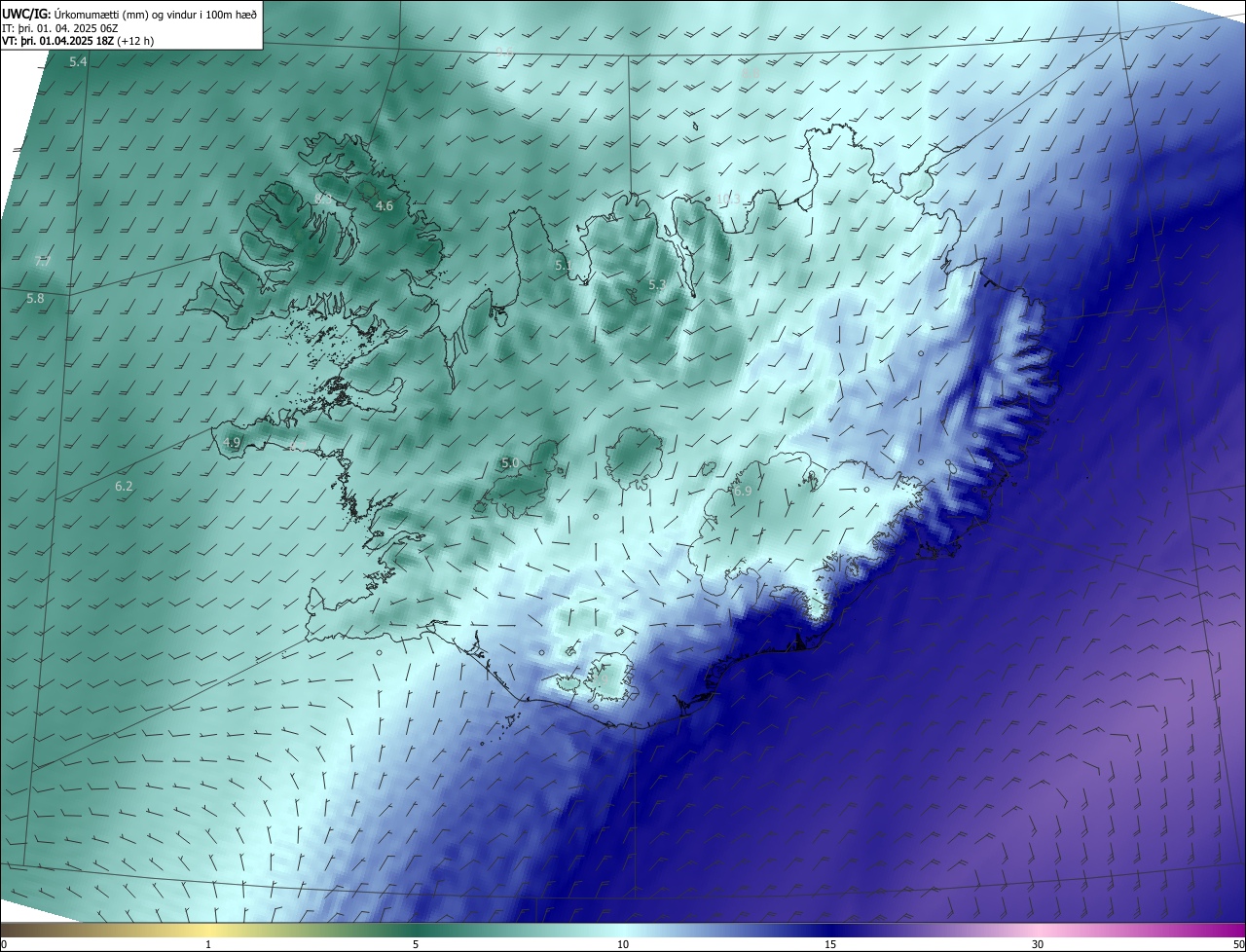Screen dimensions: 1246x952
Task: Click the 5.8 value on the map
Action: [35, 299]
